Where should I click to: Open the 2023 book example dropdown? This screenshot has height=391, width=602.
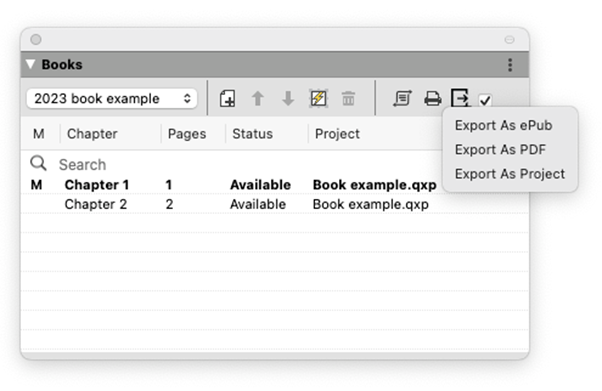click(112, 99)
